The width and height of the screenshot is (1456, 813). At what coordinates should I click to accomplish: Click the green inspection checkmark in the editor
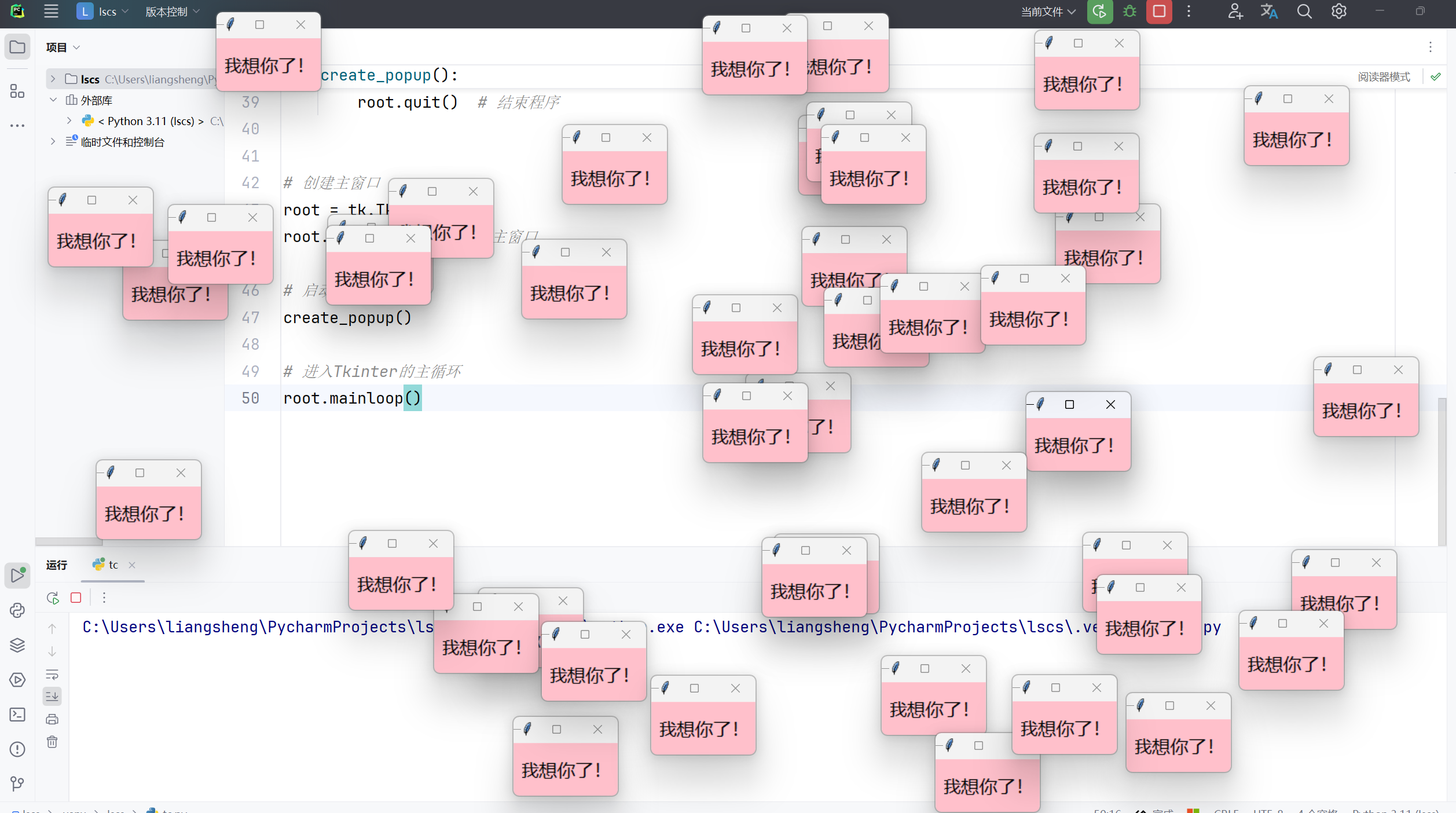click(1436, 76)
